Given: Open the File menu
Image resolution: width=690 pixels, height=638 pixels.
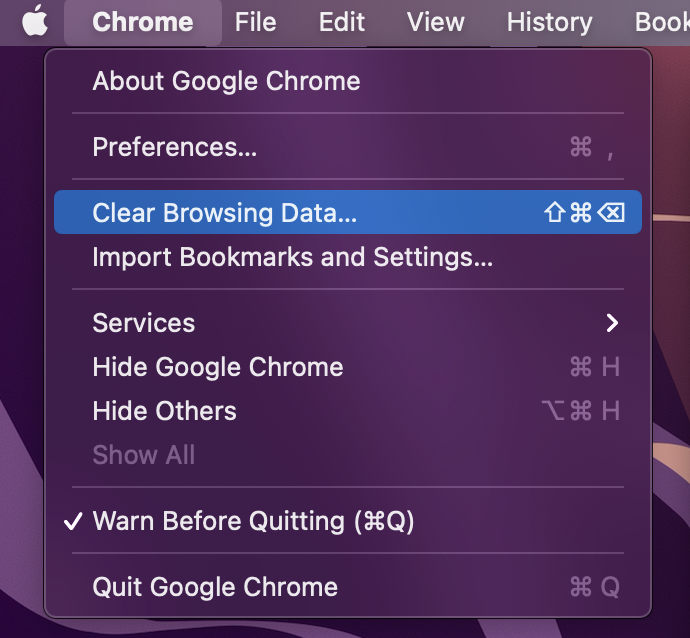Looking at the screenshot, I should (255, 22).
